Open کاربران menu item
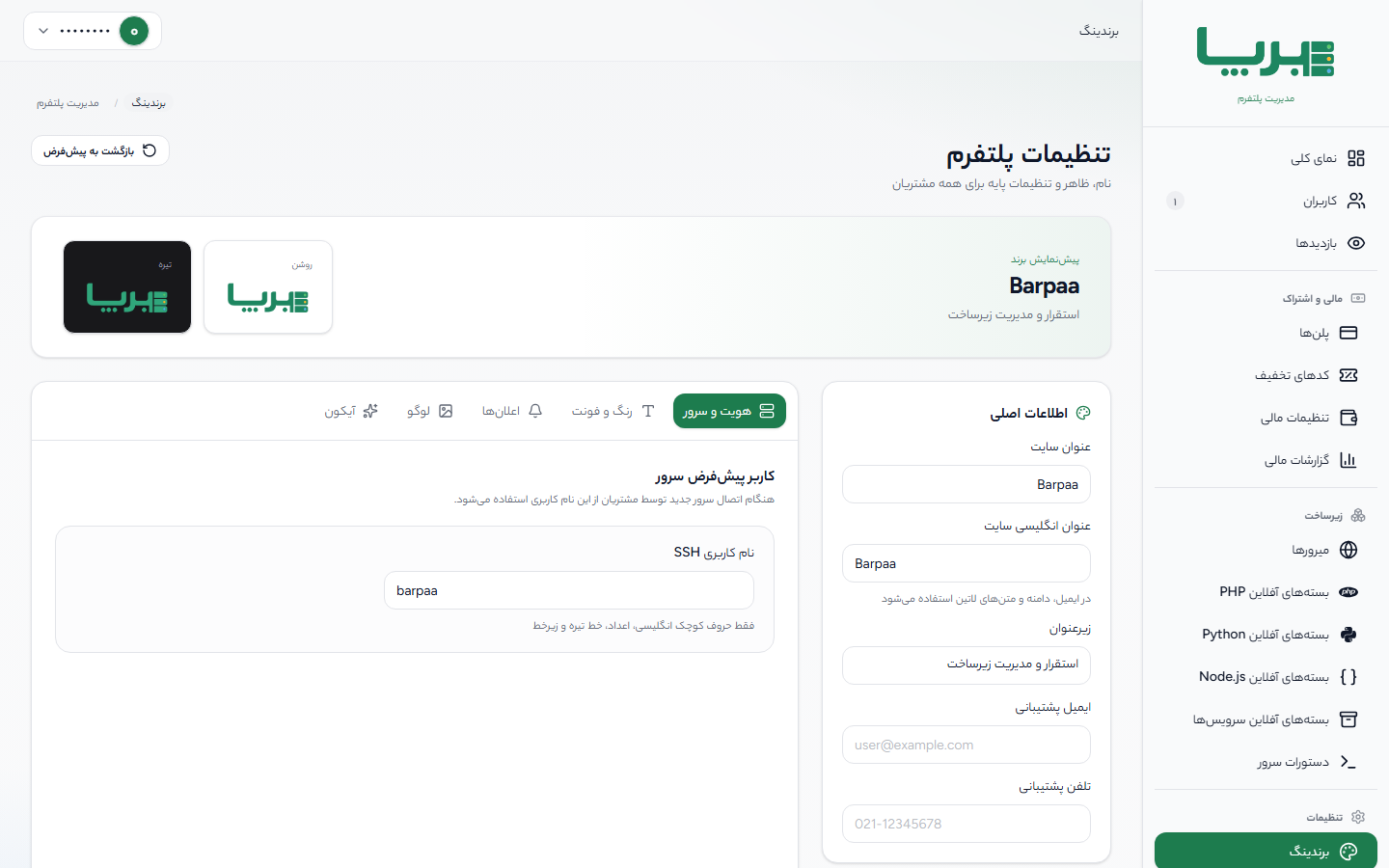The image size is (1389, 868). tap(1266, 201)
